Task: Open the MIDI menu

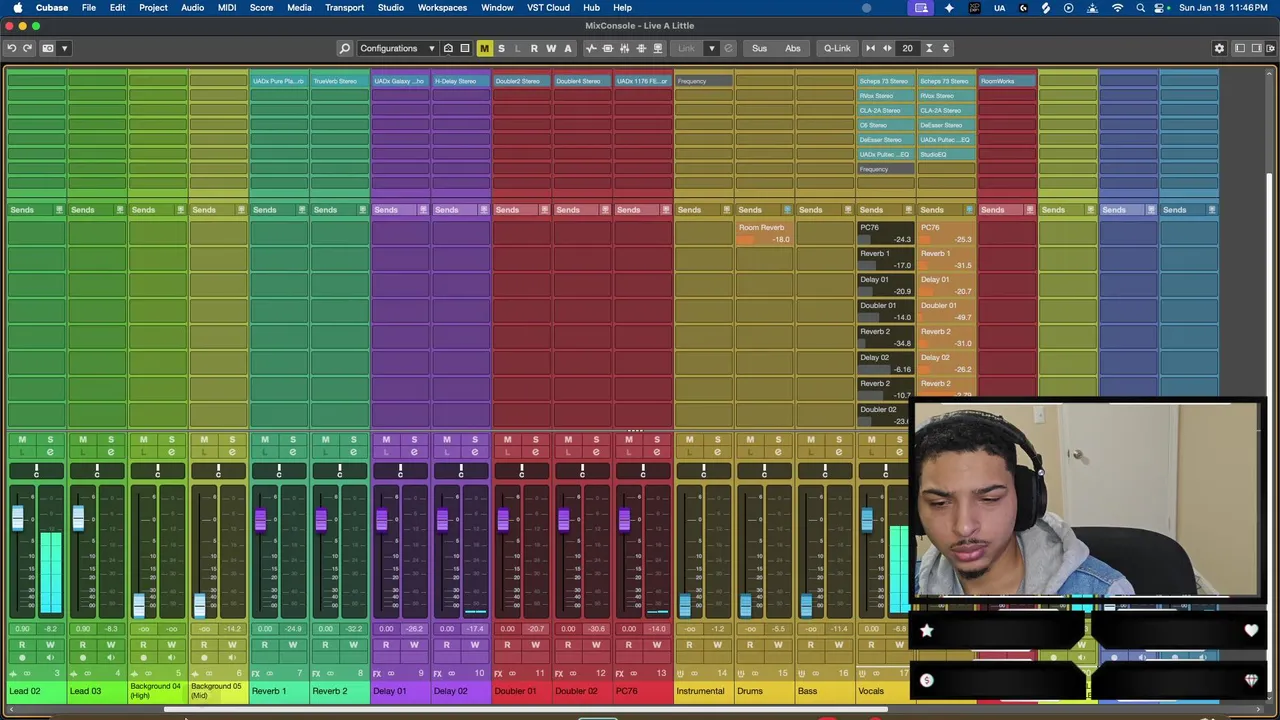Action: pos(227,8)
